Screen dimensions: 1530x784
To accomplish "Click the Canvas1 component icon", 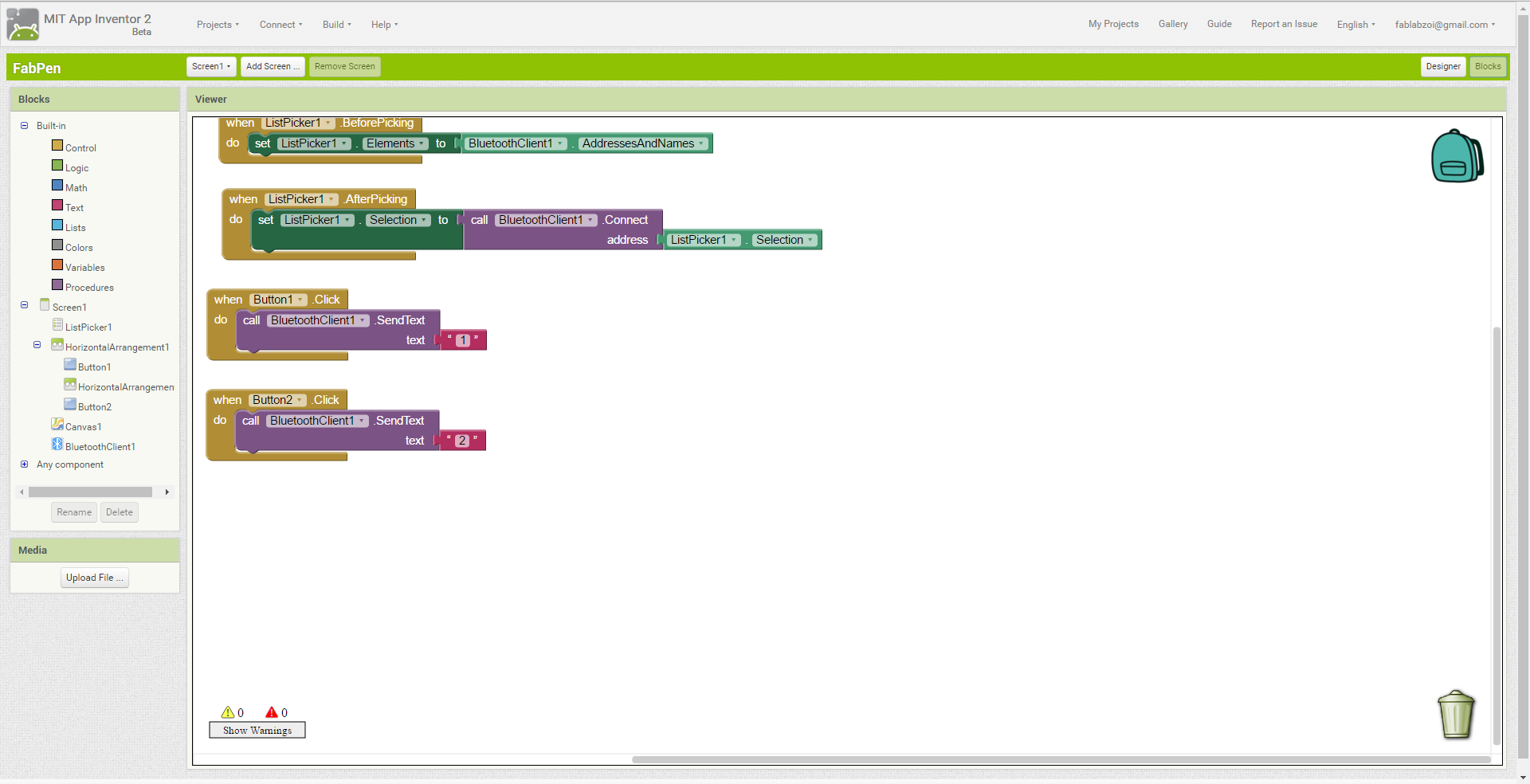I will 57,425.
